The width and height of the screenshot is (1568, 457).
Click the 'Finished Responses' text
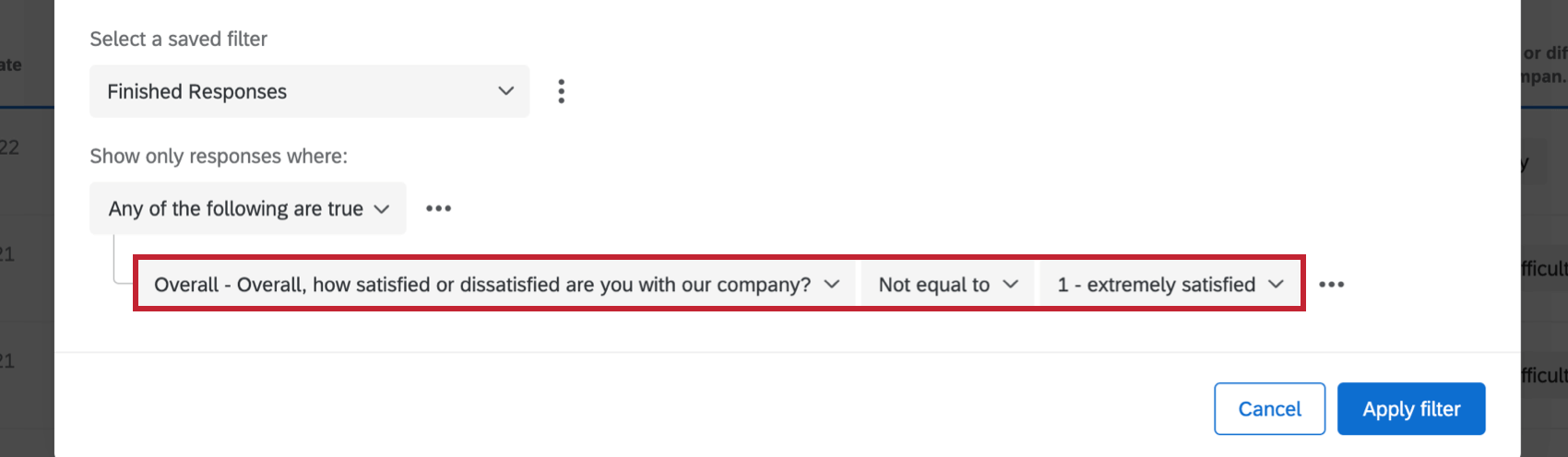pos(196,92)
